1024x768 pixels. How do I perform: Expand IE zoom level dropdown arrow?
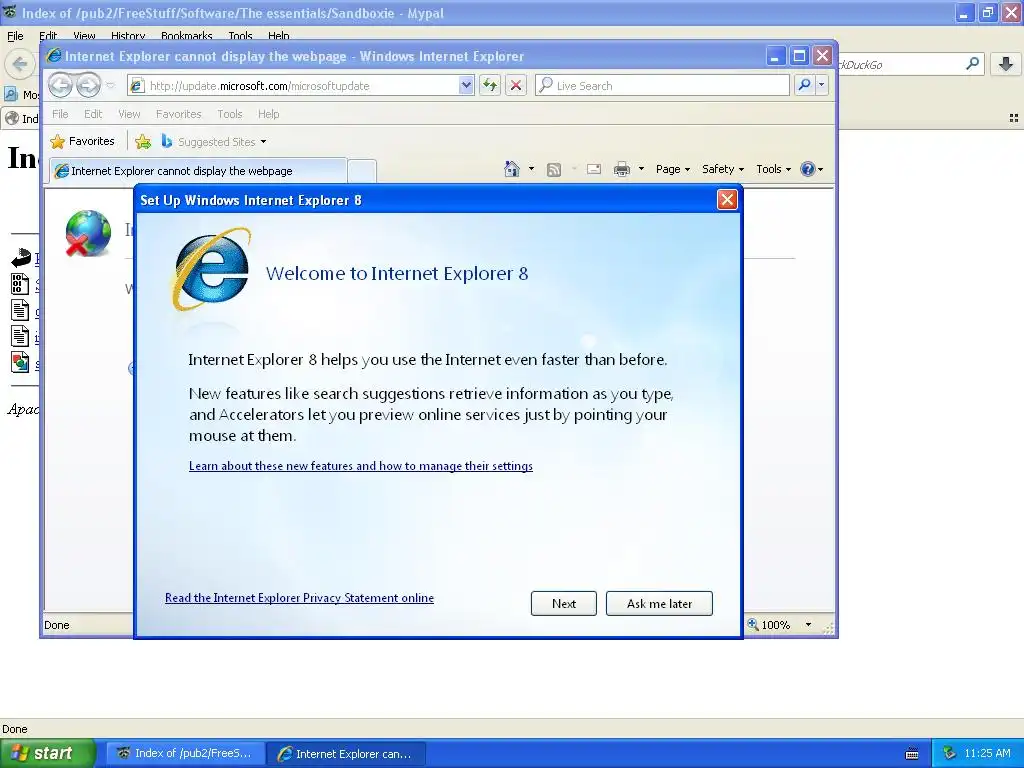tap(808, 625)
